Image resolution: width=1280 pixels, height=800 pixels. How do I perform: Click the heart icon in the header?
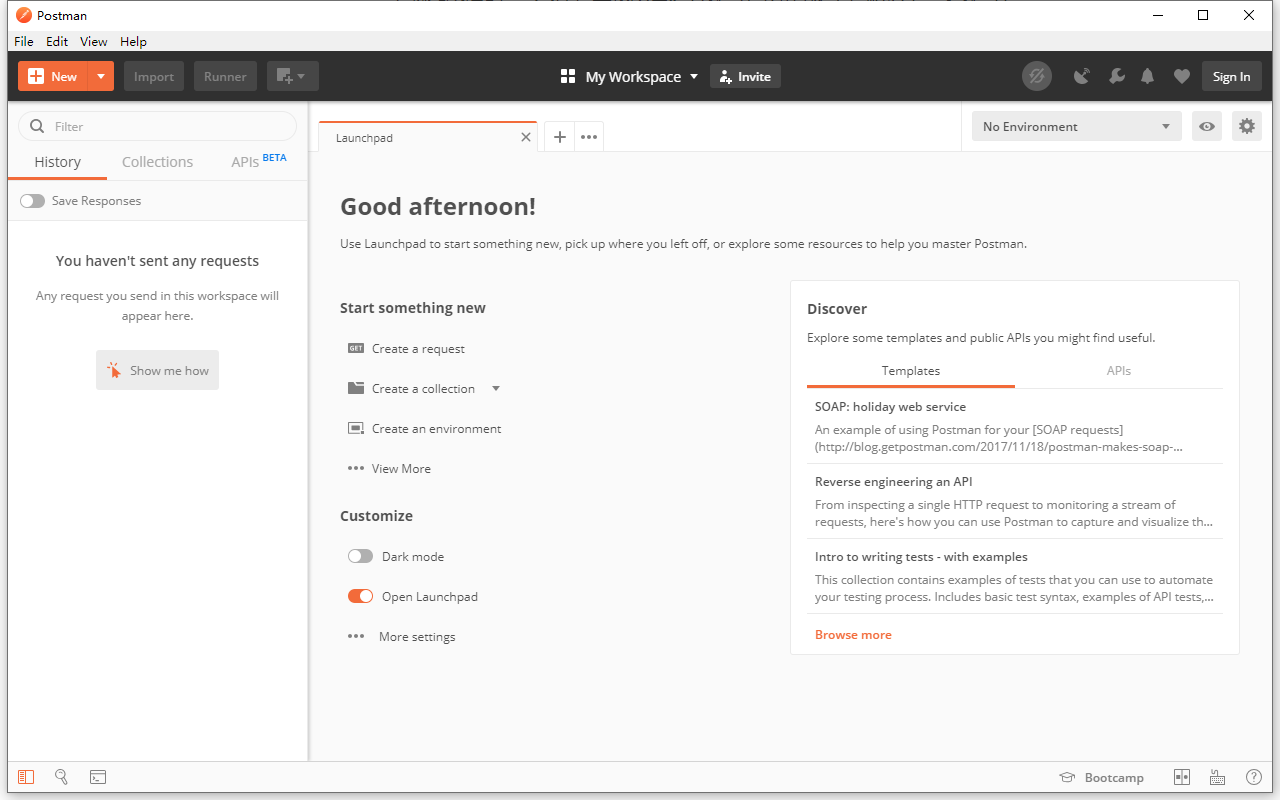point(1181,76)
